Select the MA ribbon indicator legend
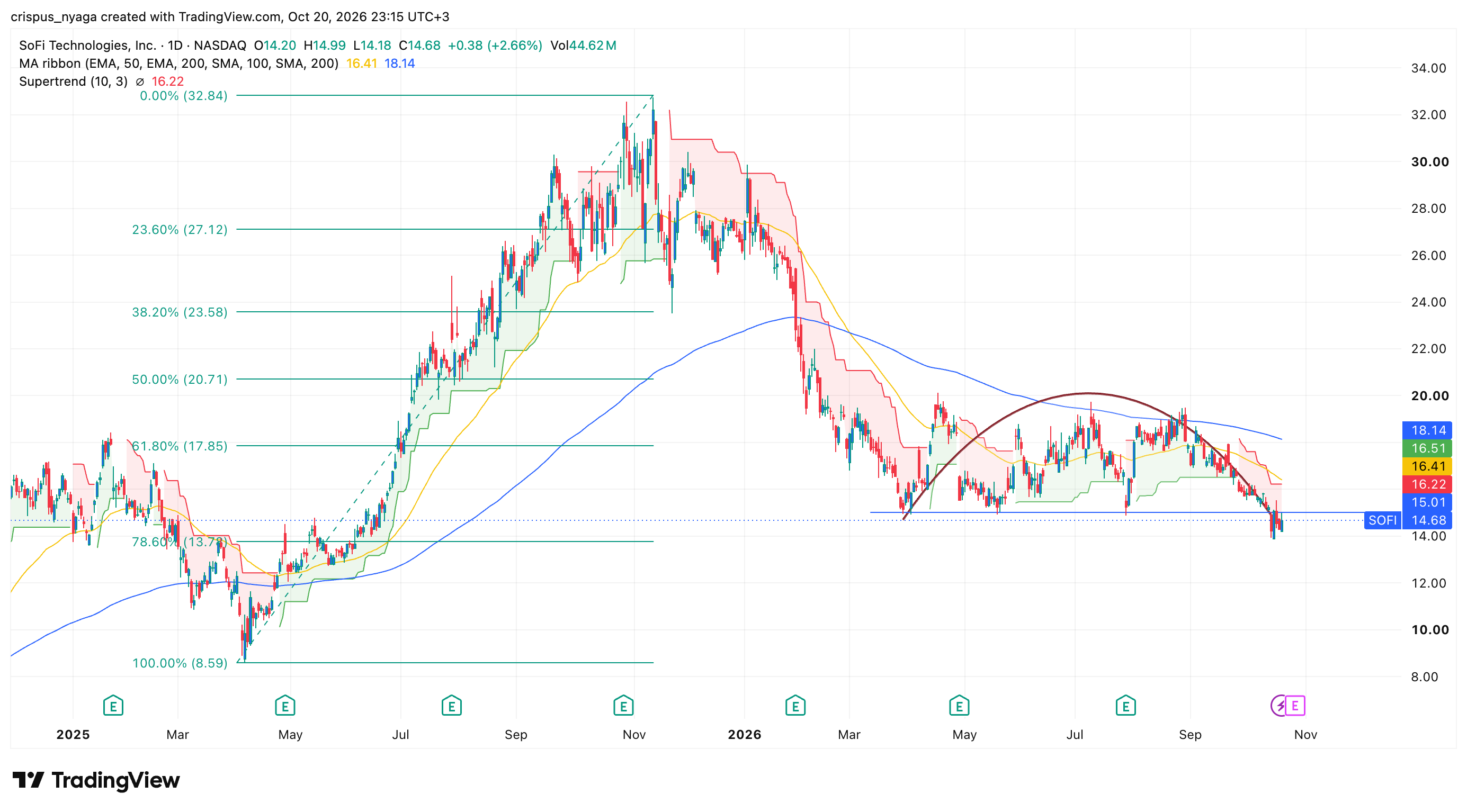The height and width of the screenshot is (812, 1467). click(178, 64)
